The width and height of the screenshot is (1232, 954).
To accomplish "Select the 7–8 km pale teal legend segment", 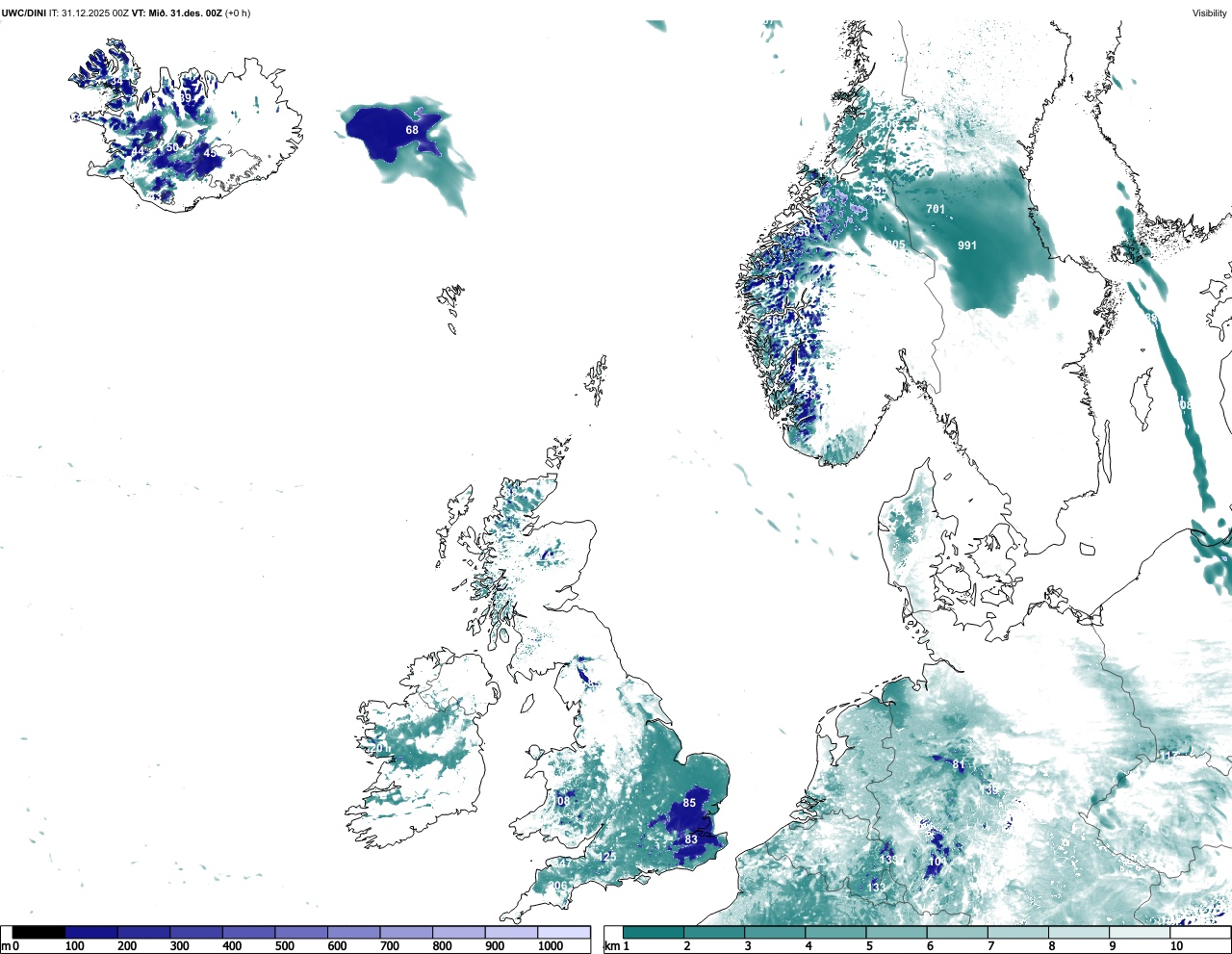I will pos(1018,932).
